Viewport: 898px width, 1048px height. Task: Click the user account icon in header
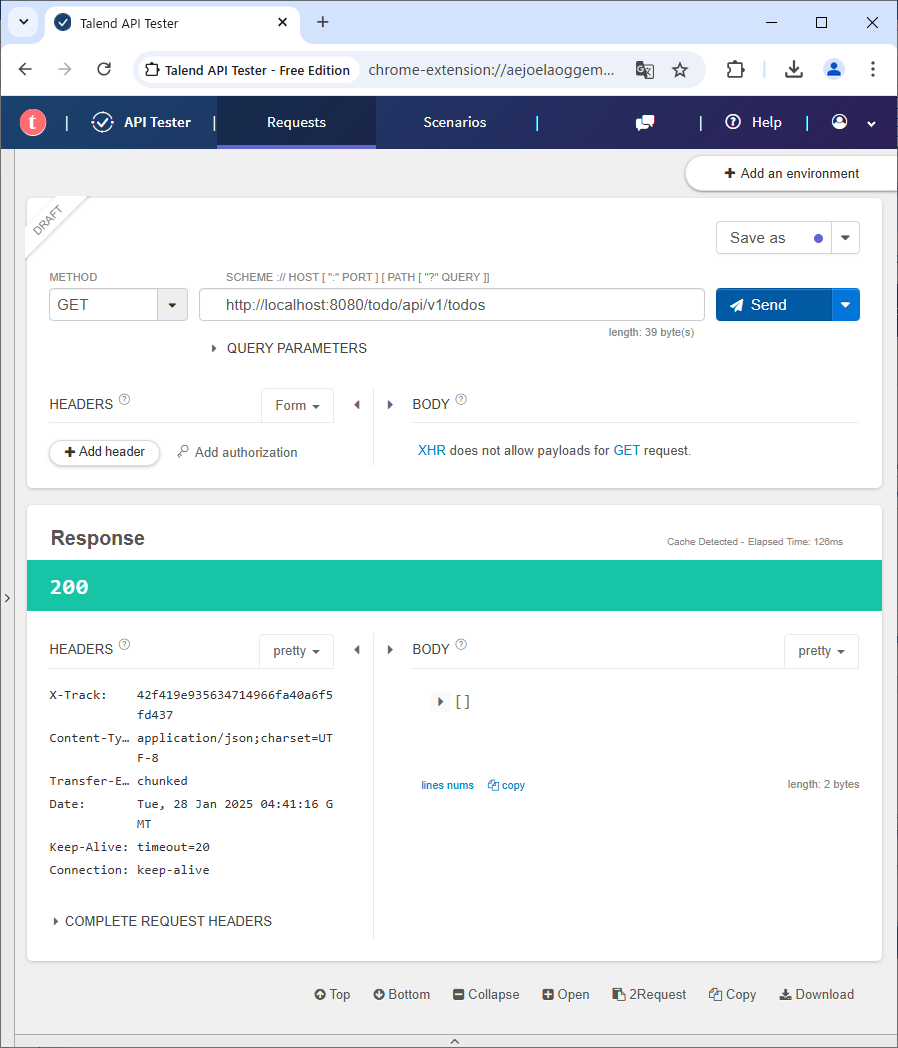click(x=839, y=122)
